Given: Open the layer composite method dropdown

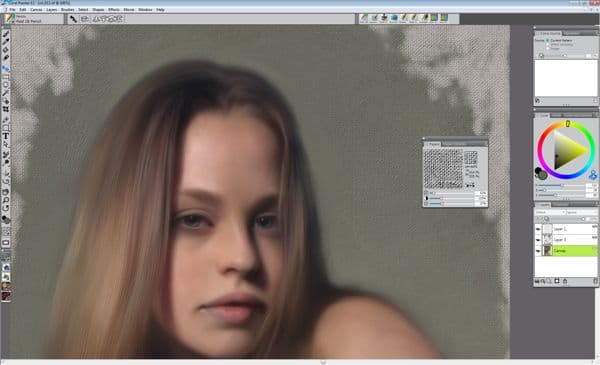Looking at the screenshot, I should coord(550,212).
